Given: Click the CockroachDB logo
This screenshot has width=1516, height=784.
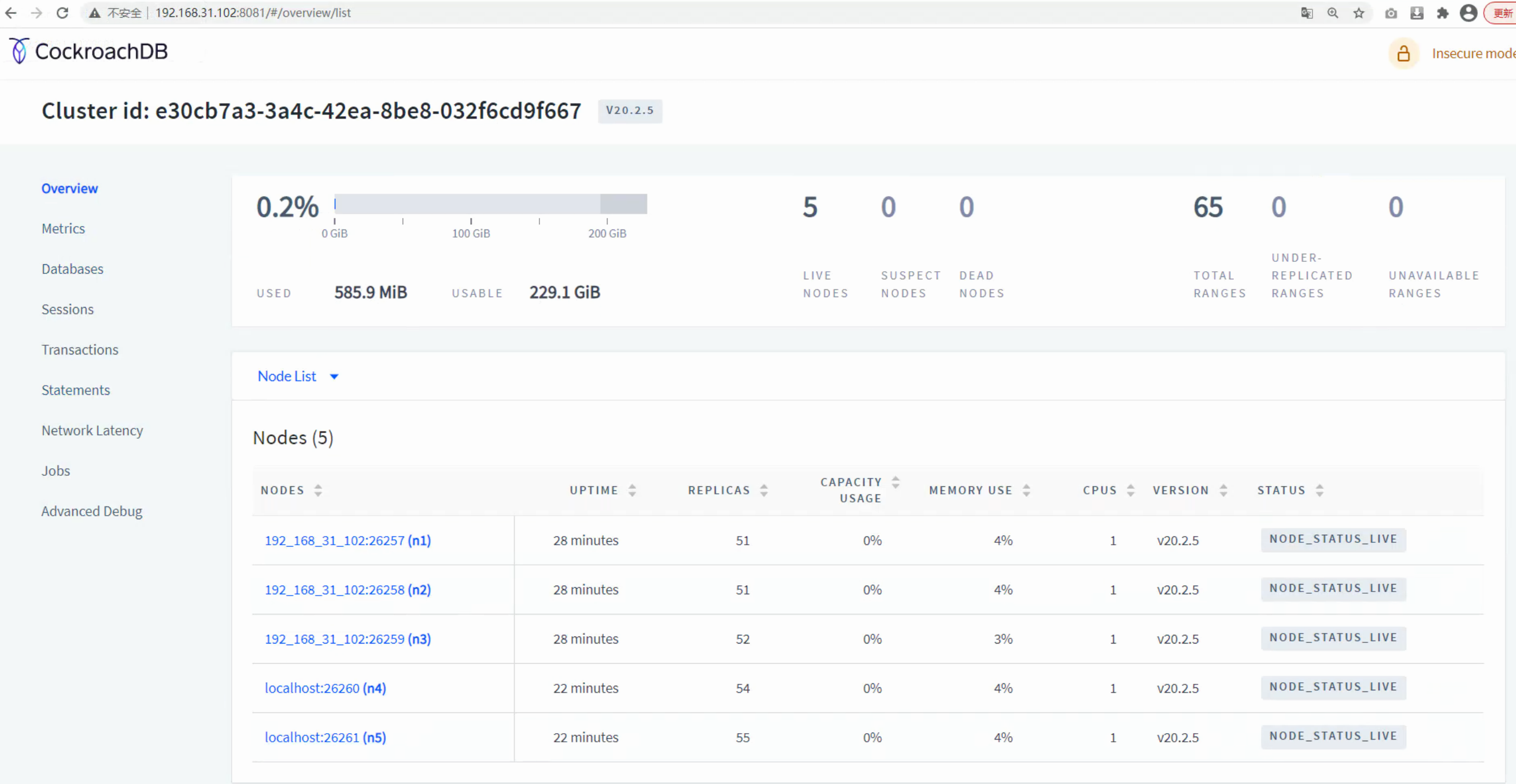Looking at the screenshot, I should (x=89, y=51).
